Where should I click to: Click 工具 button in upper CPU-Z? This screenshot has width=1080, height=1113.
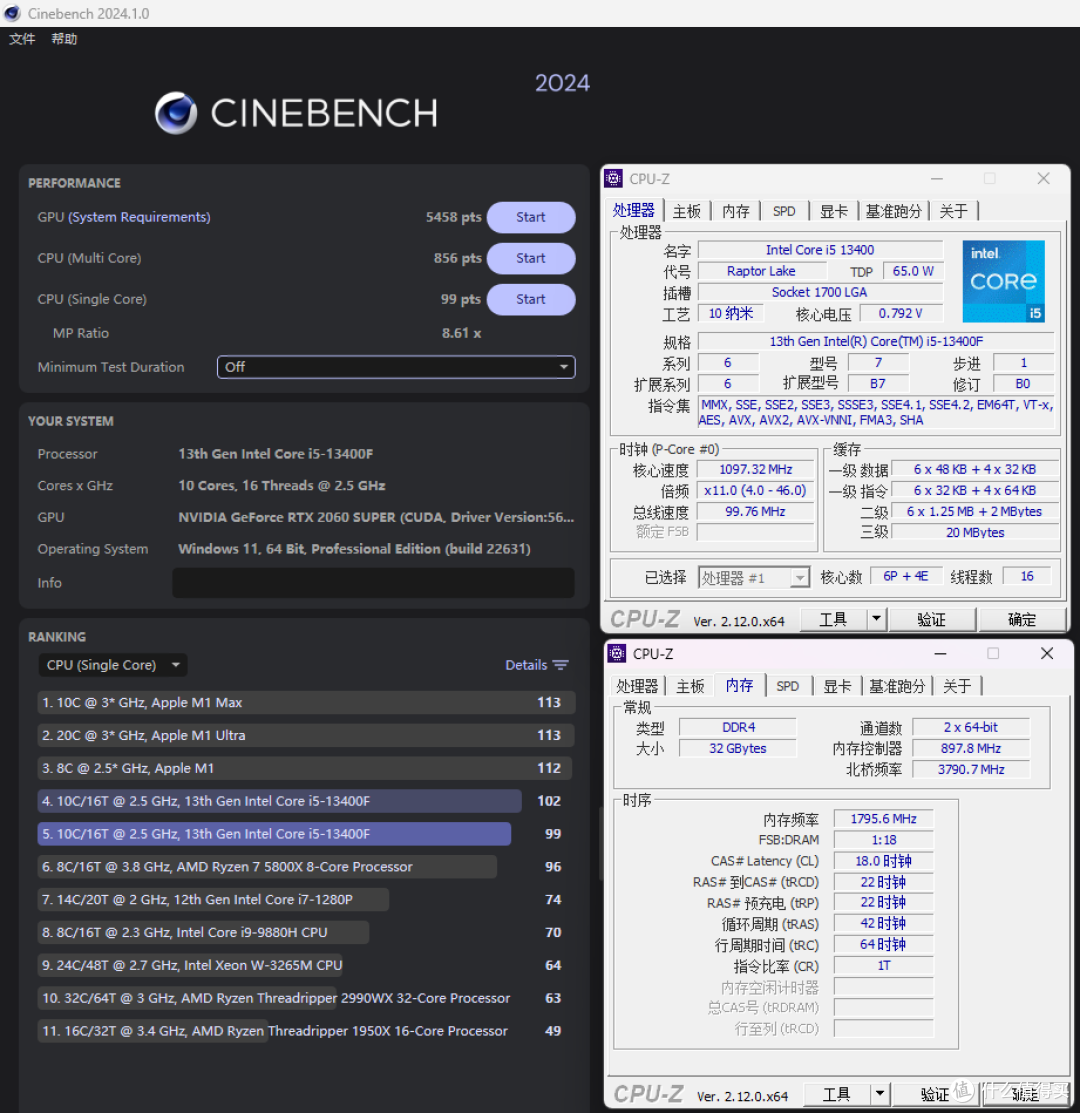coord(833,620)
